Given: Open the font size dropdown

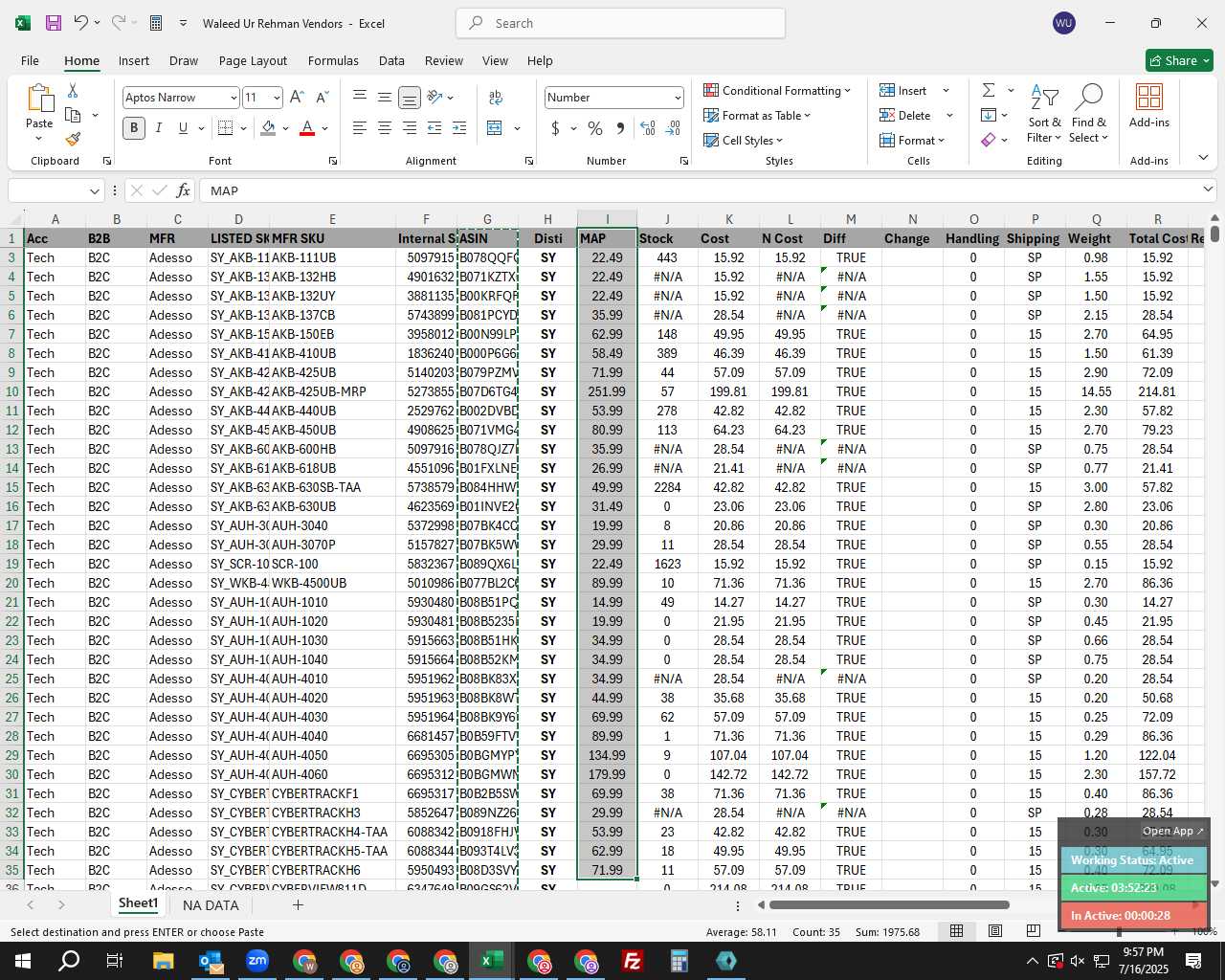Looking at the screenshot, I should click(277, 98).
